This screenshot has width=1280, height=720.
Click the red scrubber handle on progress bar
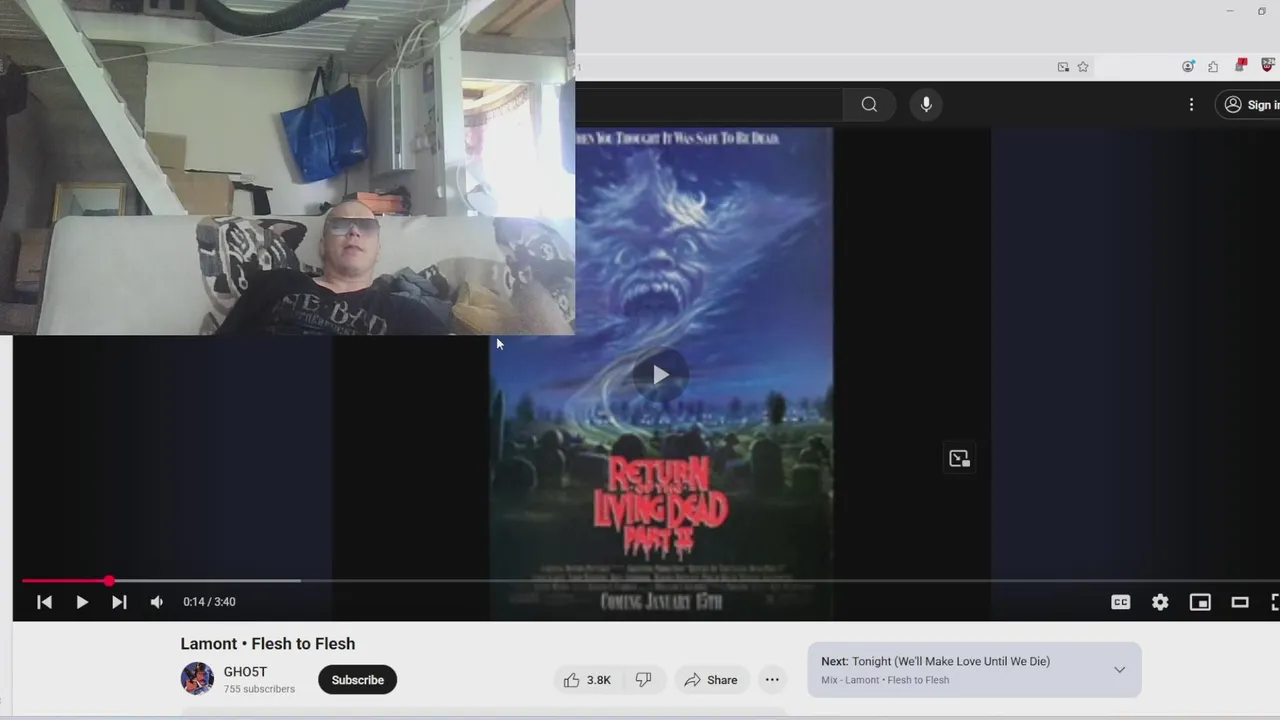(x=109, y=580)
